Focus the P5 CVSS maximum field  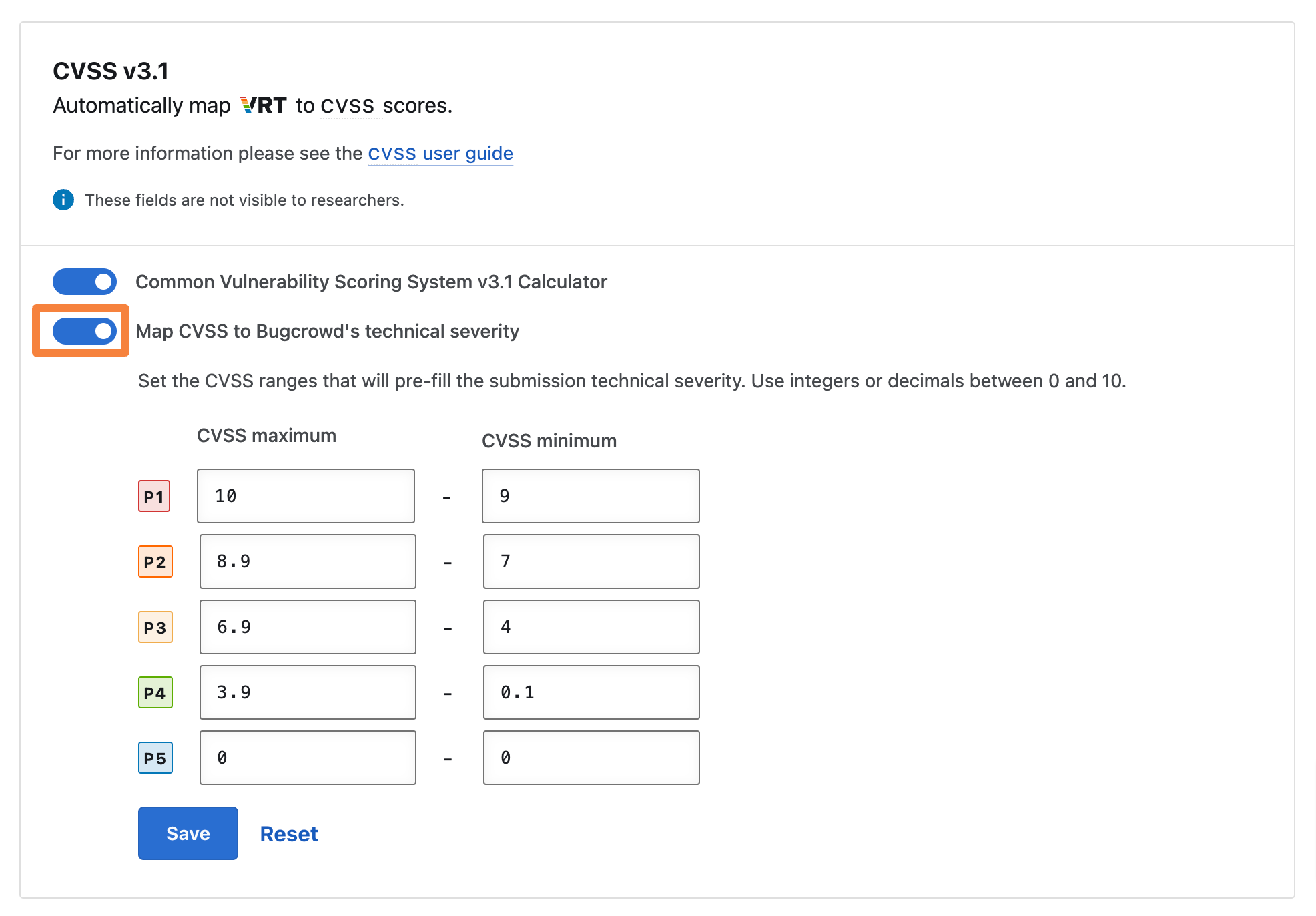click(x=308, y=758)
